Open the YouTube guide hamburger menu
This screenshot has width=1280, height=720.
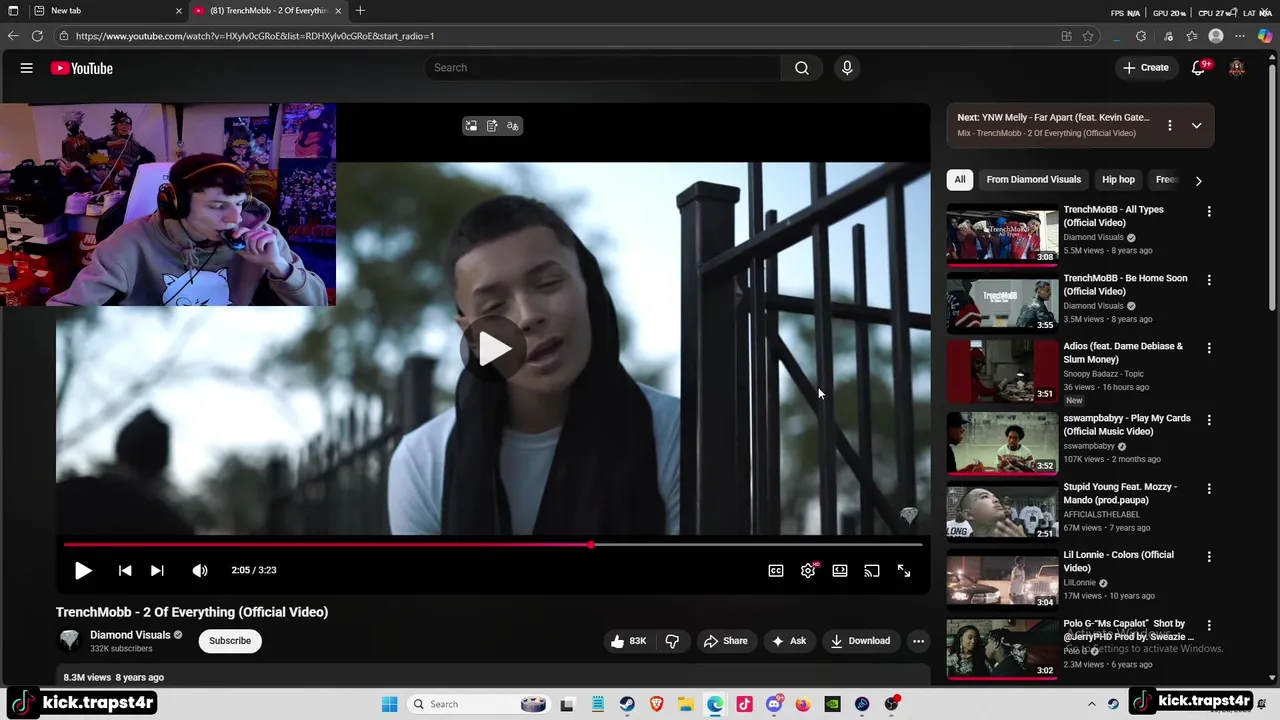click(27, 68)
